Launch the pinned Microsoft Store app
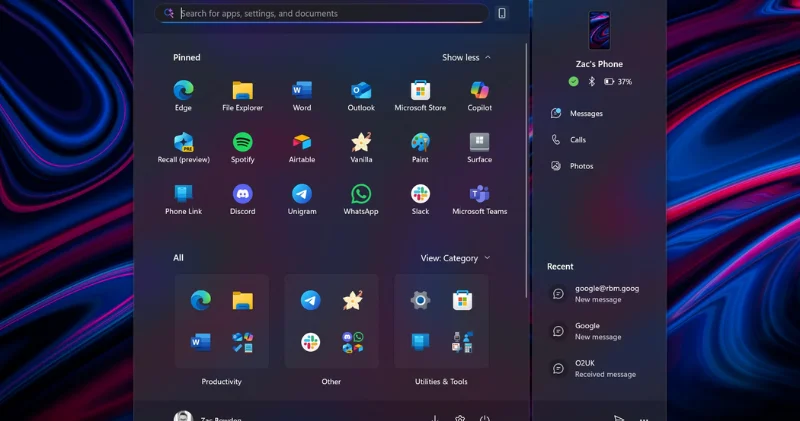Image resolution: width=800 pixels, height=421 pixels. tap(420, 96)
